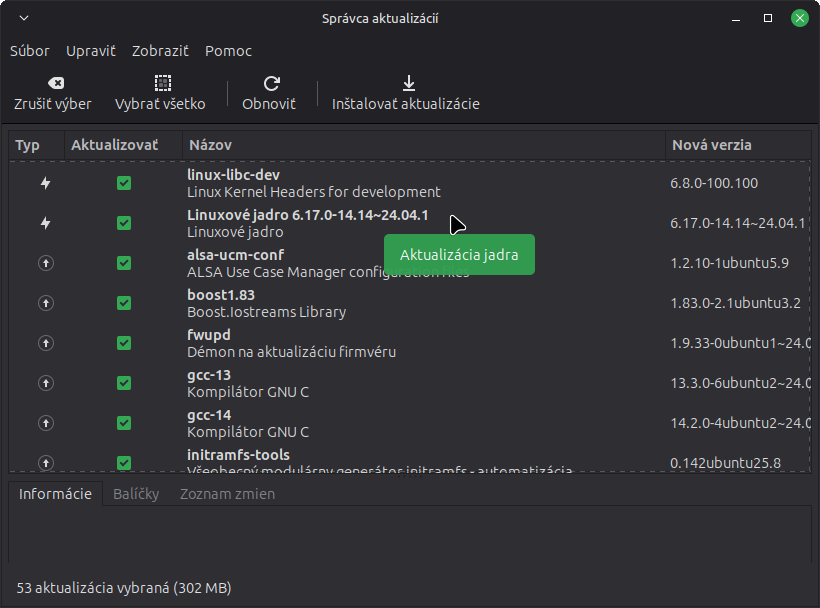Click the Inštalovať aktualizácie download icon

click(407, 84)
